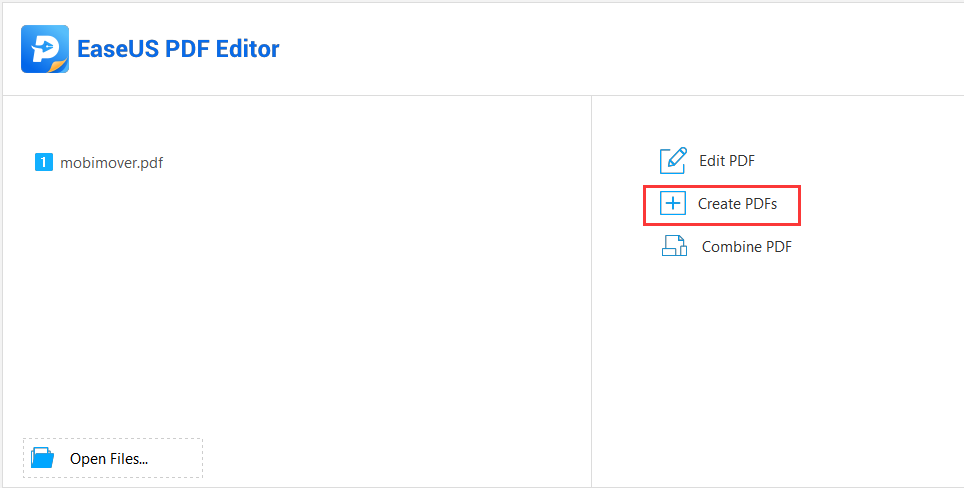
Task: Click the blue folder icon beside Open Files
Action: 43,458
